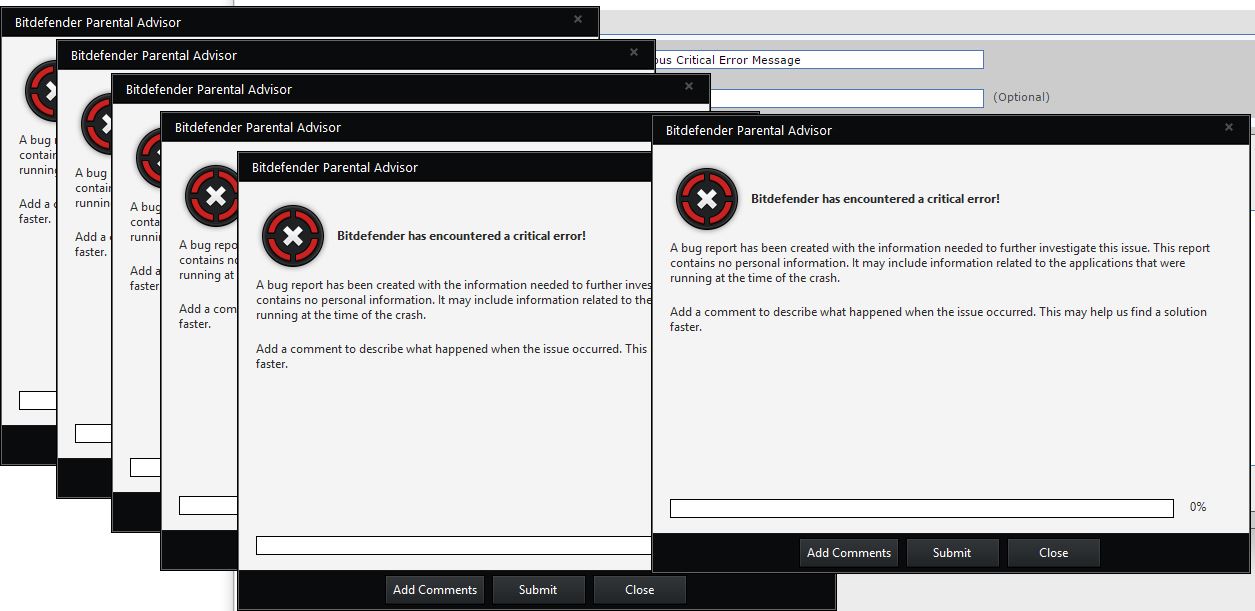
Task: Click the empty field next to '(Optional)'
Action: click(x=846, y=98)
